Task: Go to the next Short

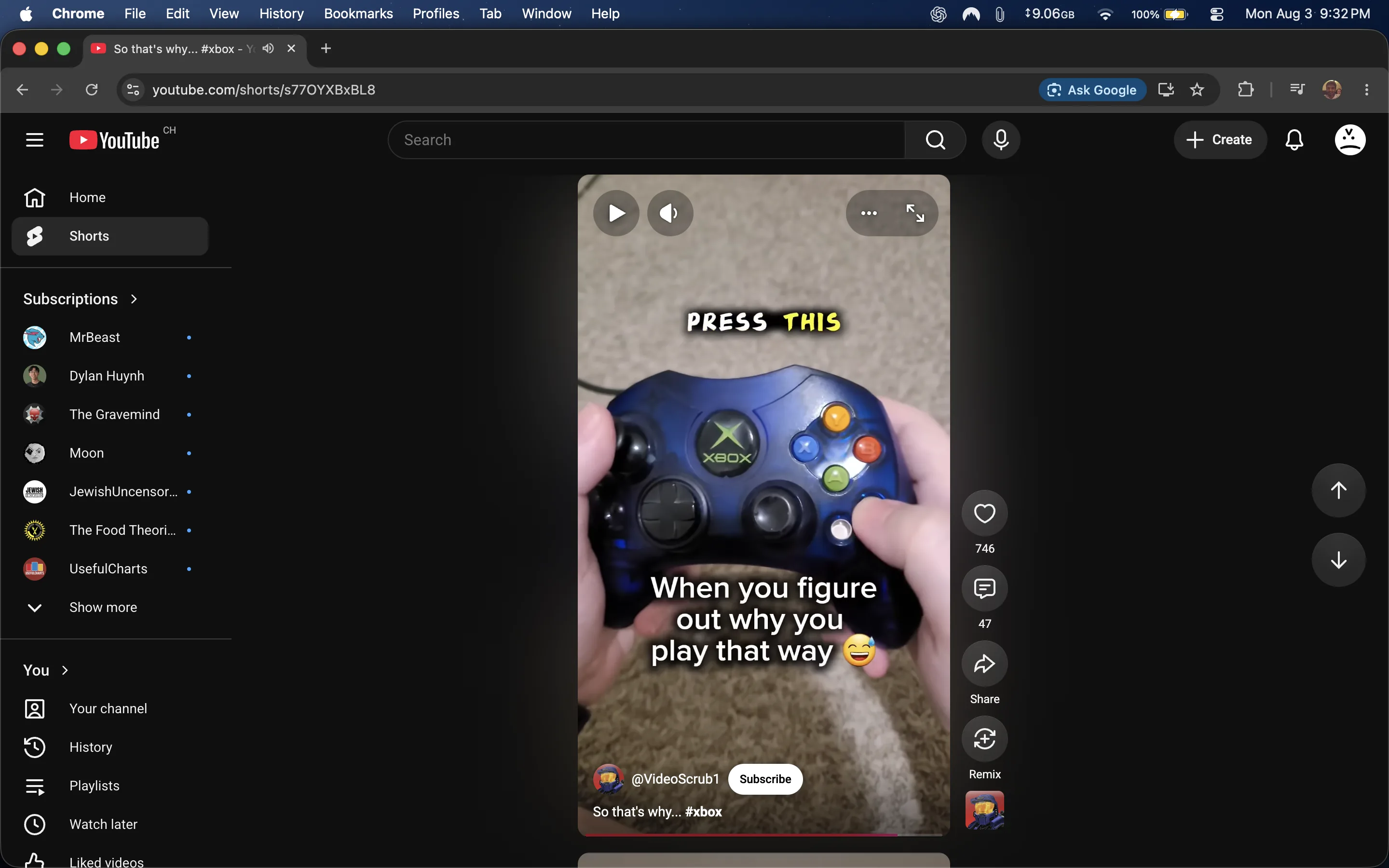Action: [x=1338, y=560]
